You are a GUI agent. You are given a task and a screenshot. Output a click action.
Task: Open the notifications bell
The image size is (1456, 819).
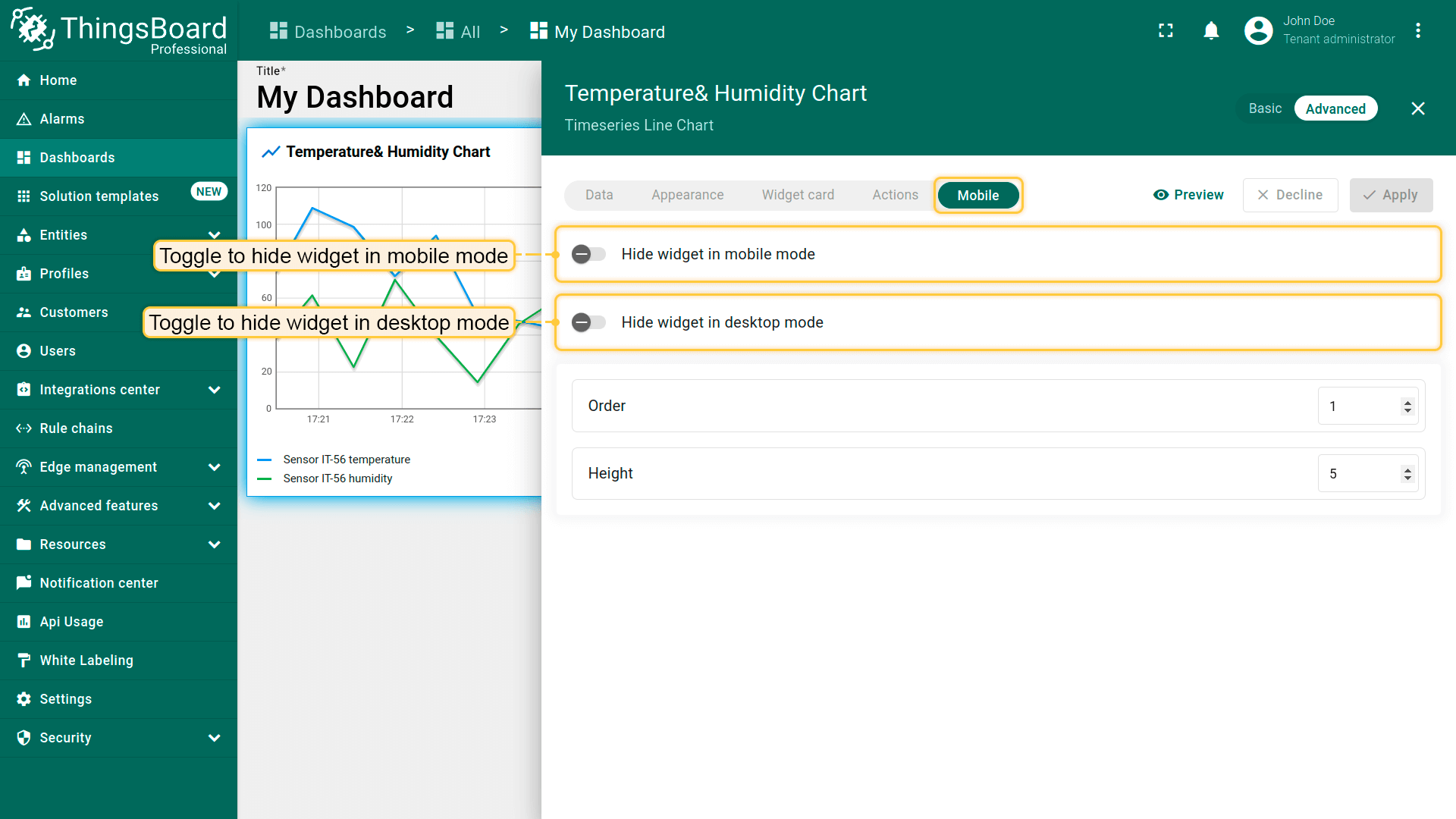tap(1211, 31)
